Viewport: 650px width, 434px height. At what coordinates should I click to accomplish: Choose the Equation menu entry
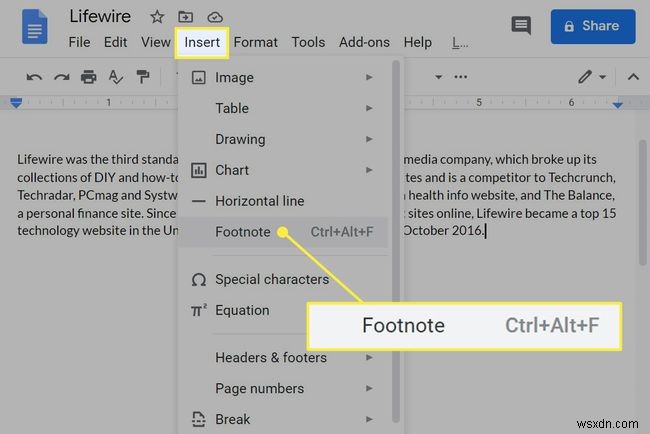tap(243, 310)
